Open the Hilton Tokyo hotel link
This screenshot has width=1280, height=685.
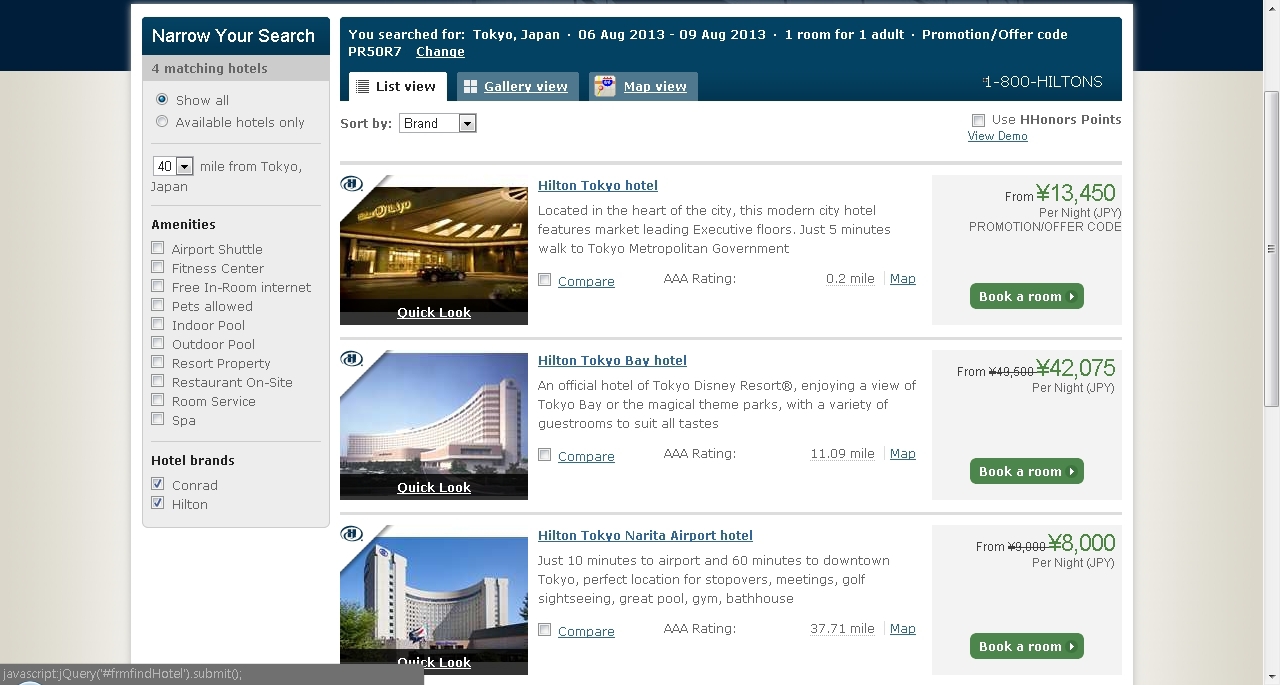(598, 186)
